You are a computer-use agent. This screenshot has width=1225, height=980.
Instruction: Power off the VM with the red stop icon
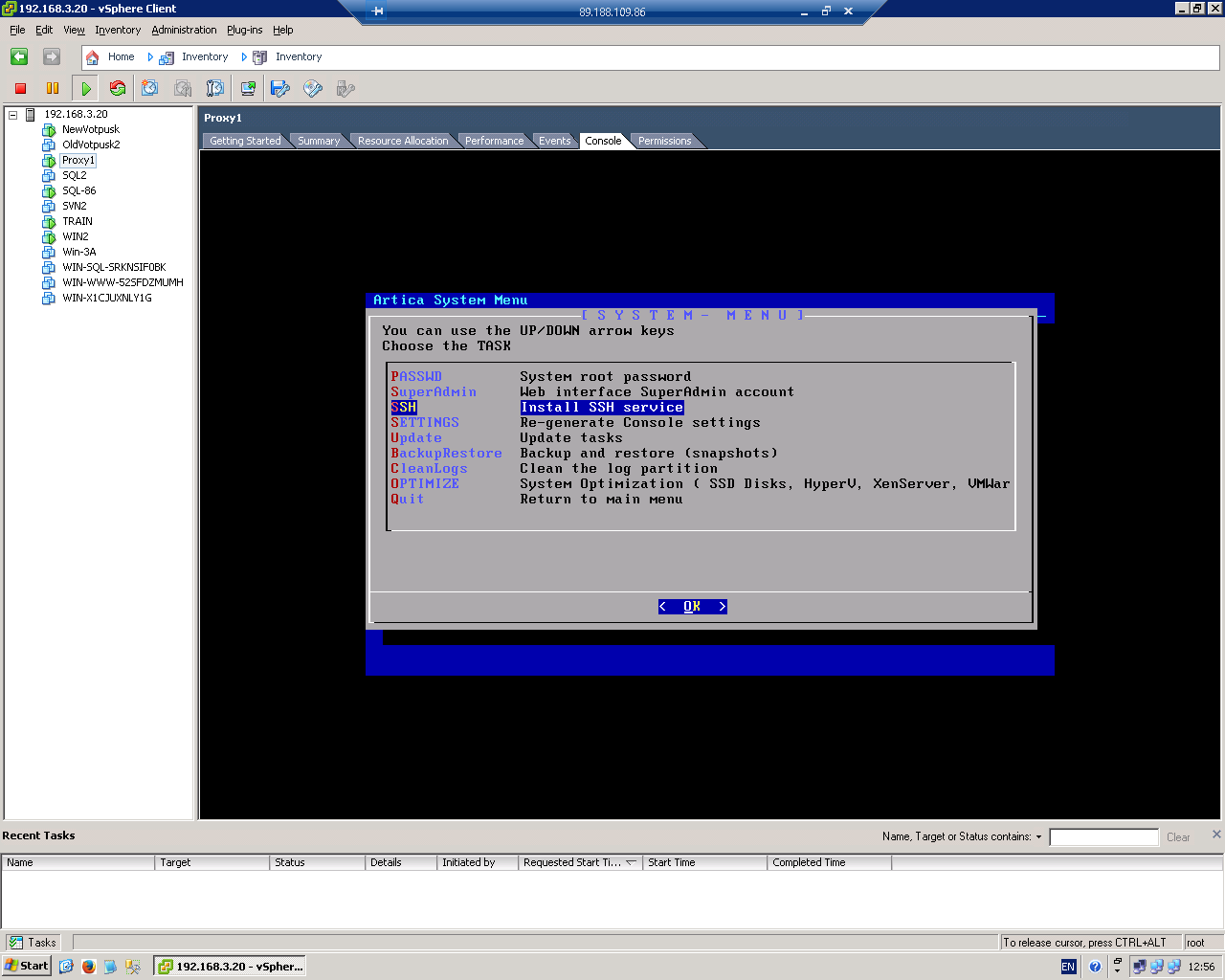coord(20,88)
